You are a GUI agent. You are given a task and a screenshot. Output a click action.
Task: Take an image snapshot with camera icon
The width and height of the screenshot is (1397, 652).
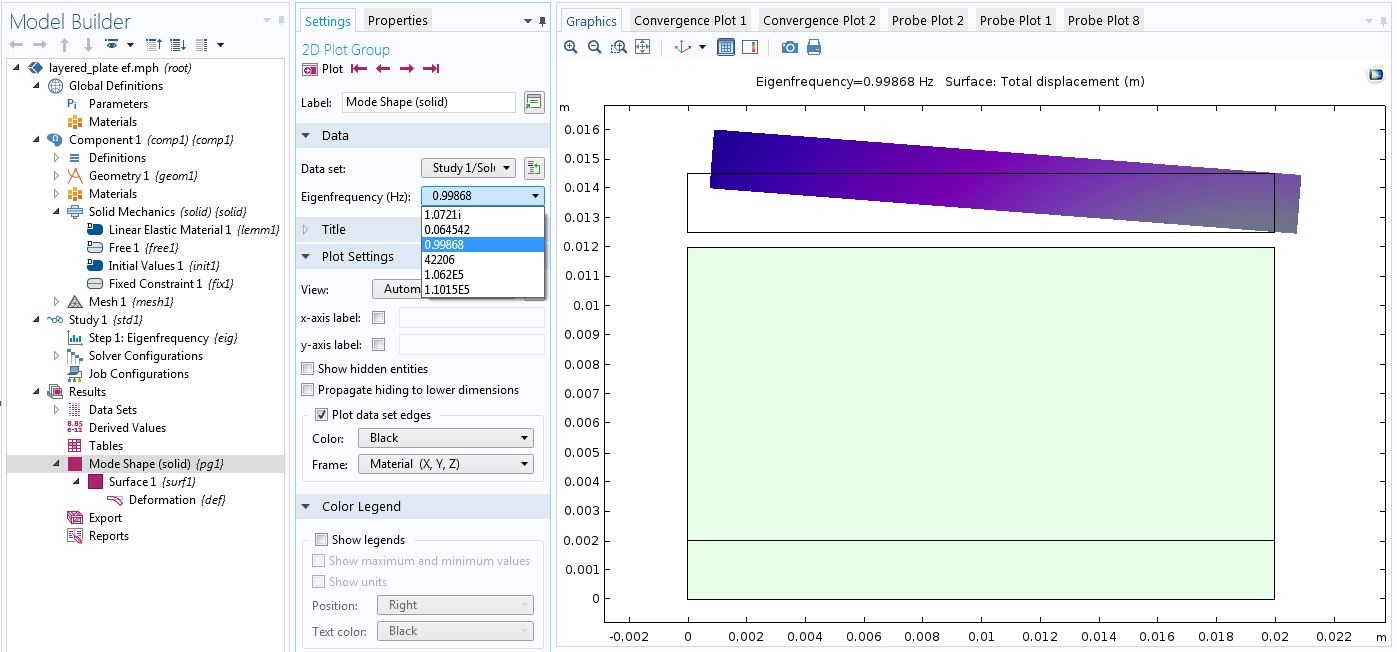pos(790,47)
